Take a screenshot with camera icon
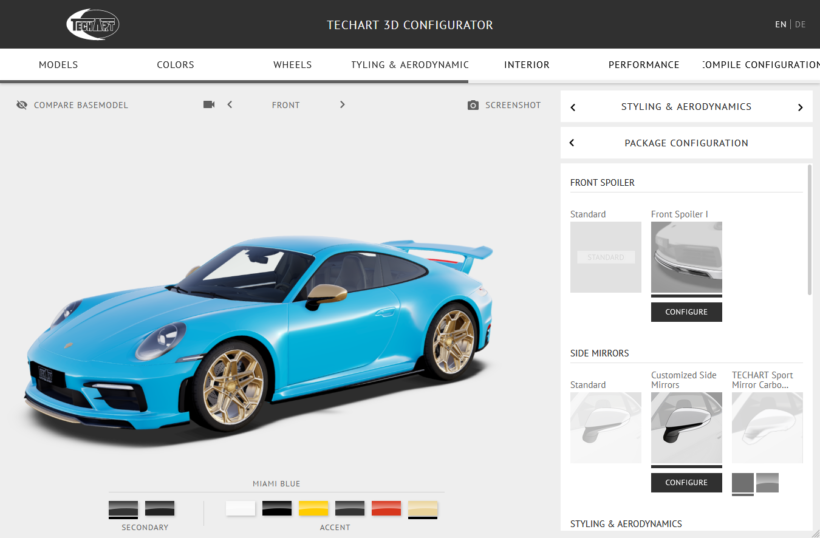Image resolution: width=820 pixels, height=538 pixels. [x=473, y=105]
